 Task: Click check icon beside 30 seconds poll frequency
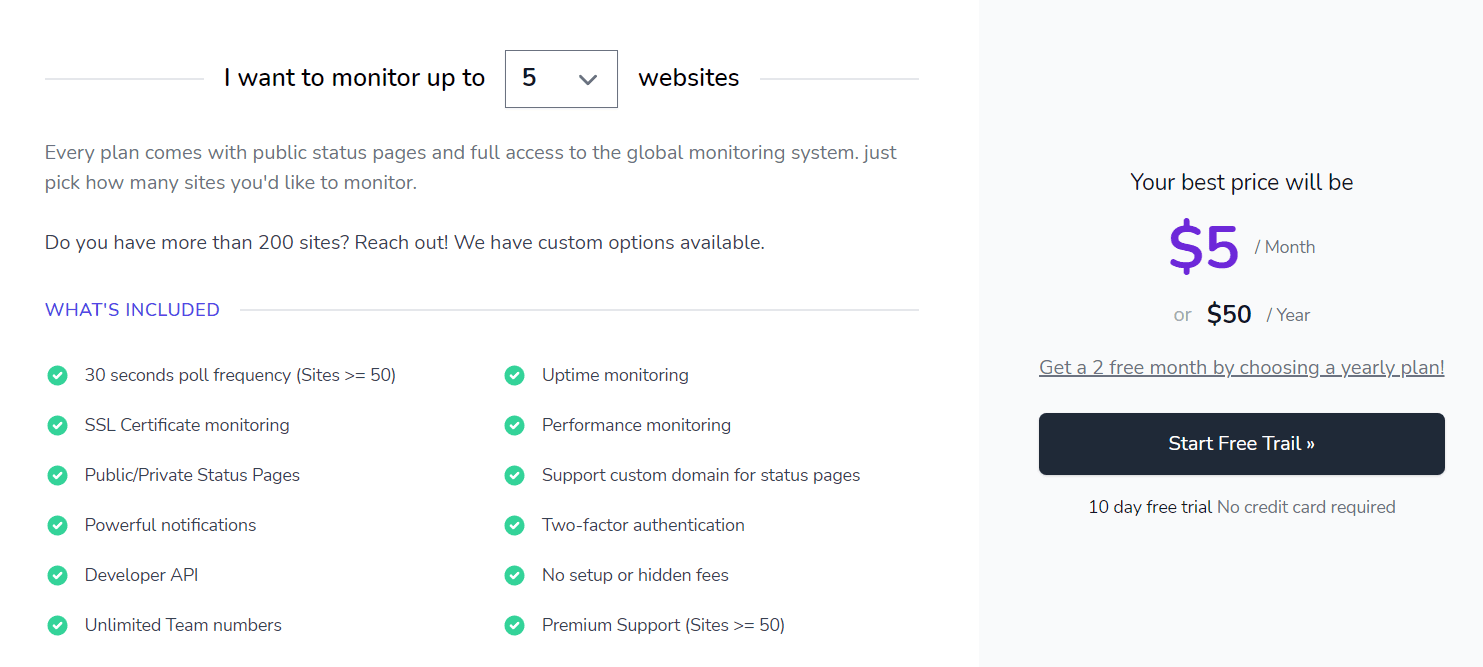pos(57,375)
